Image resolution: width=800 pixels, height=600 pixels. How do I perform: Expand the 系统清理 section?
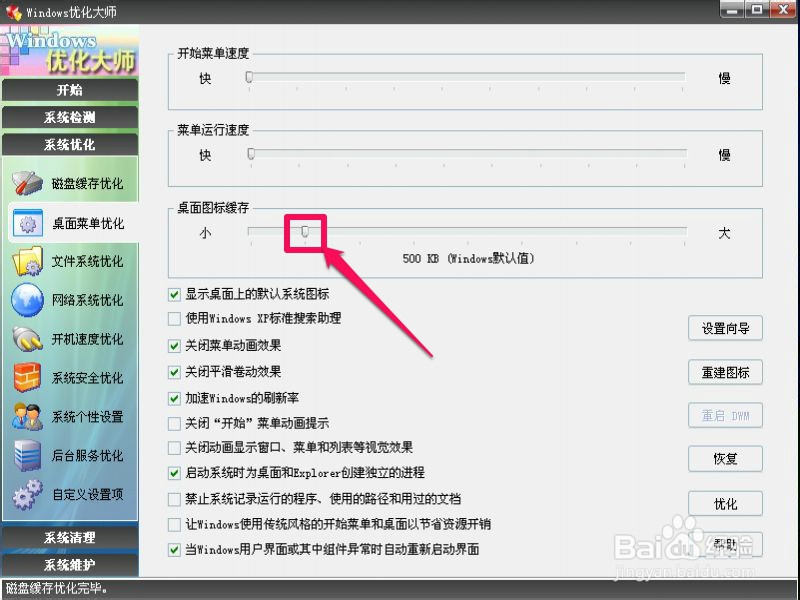(x=70, y=538)
